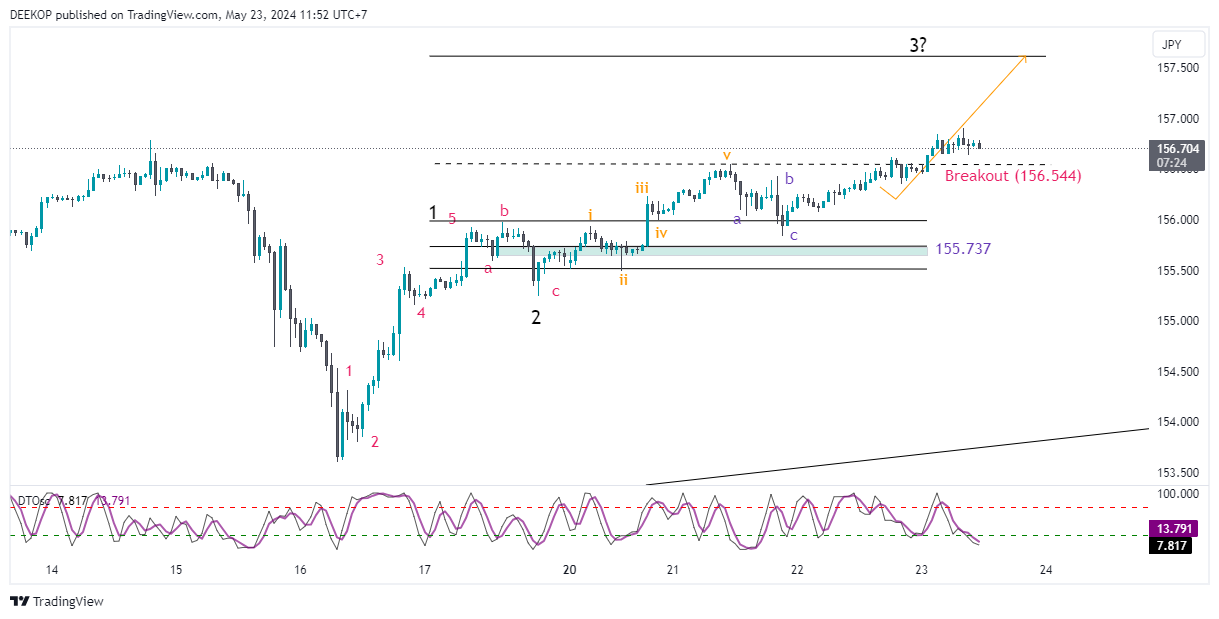Click the 157.500 price axis label
Viewport: 1219px width, 619px height.
1179,68
